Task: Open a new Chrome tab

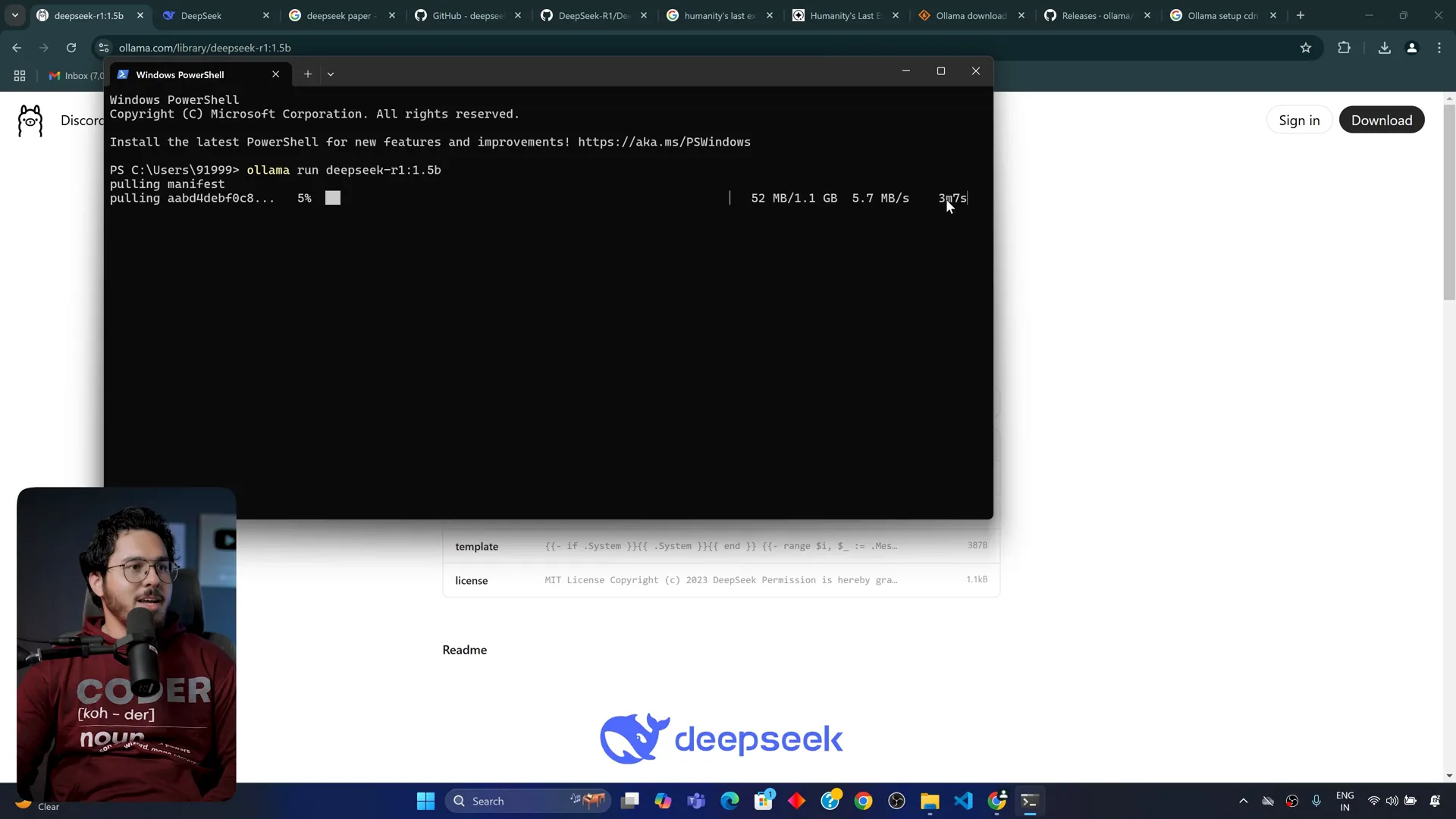Action: [x=1301, y=15]
